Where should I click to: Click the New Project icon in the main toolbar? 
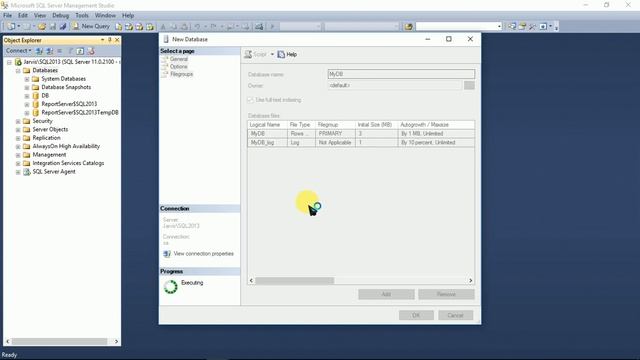[x=11, y=26]
